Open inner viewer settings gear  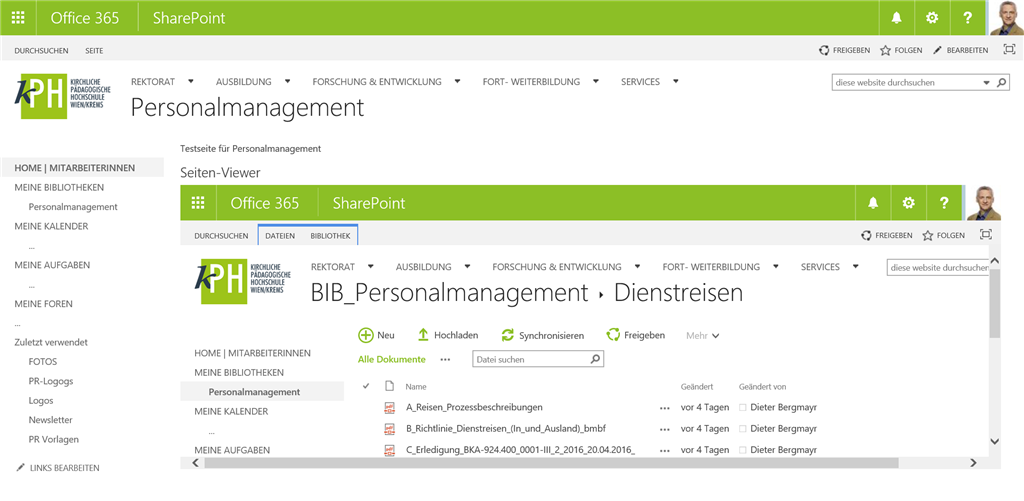[908, 203]
